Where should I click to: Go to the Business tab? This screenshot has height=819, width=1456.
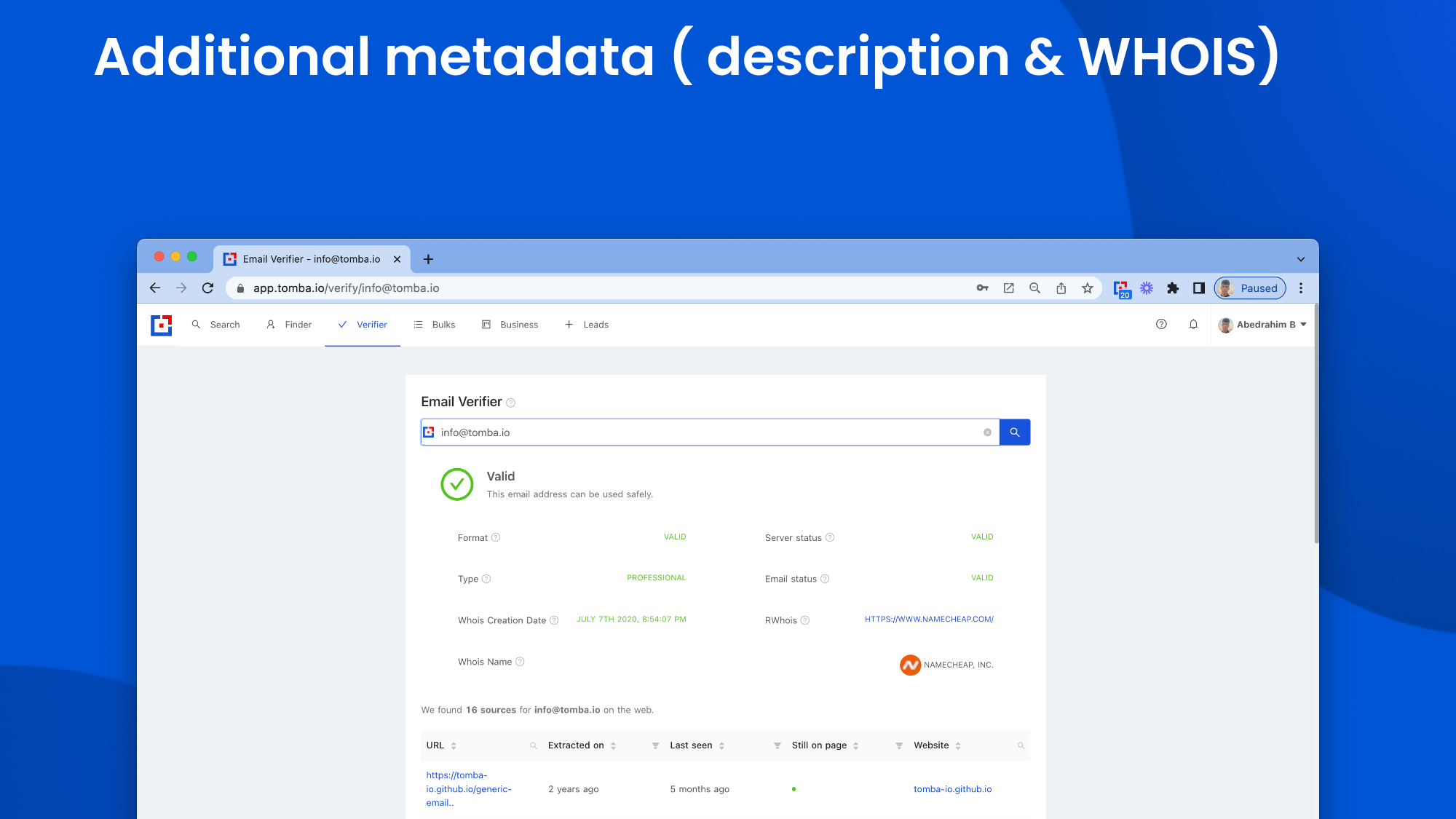coord(510,325)
